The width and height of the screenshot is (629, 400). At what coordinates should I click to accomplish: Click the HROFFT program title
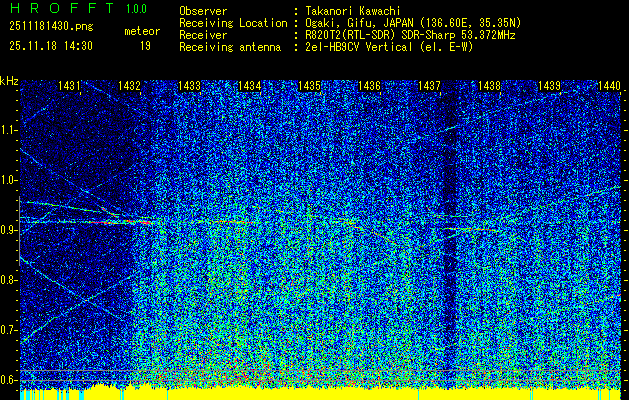point(62,8)
